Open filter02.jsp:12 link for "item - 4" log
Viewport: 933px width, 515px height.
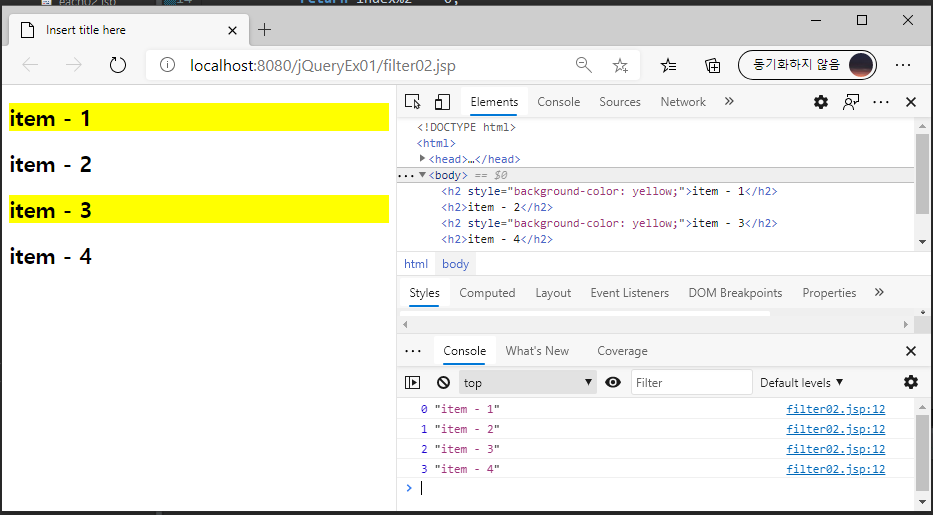[x=835, y=469]
